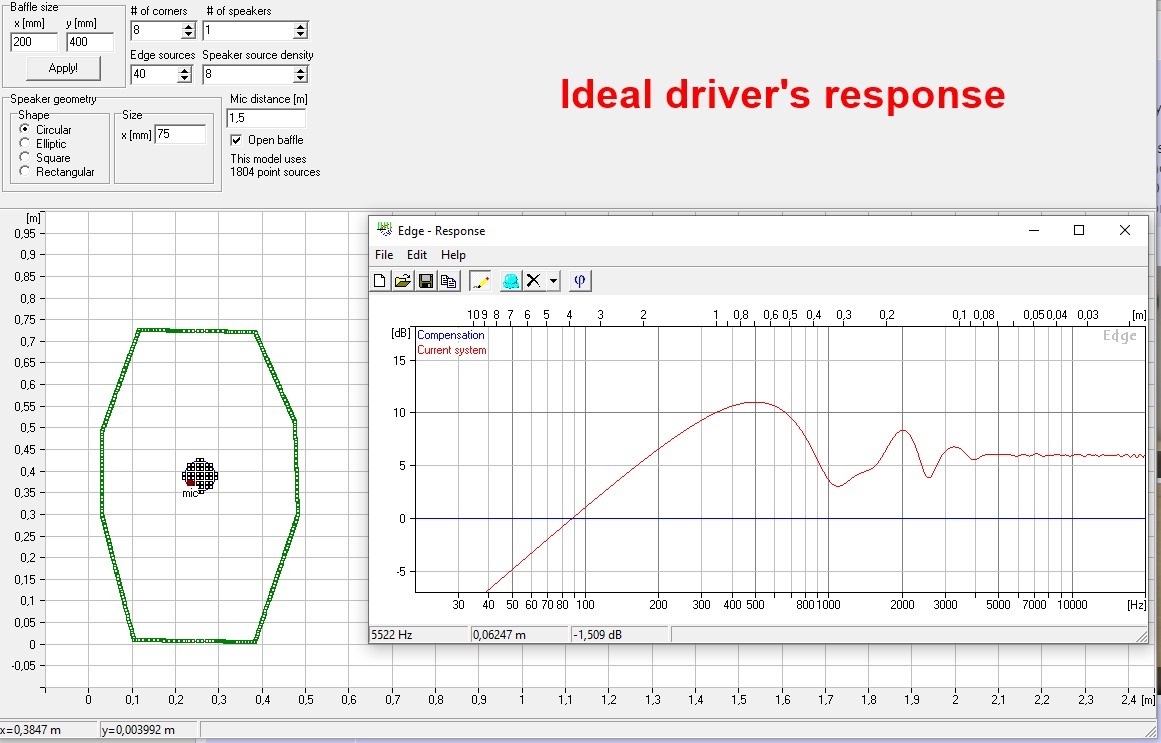
Task: Open the Edit menu in Response window
Action: pyautogui.click(x=417, y=255)
